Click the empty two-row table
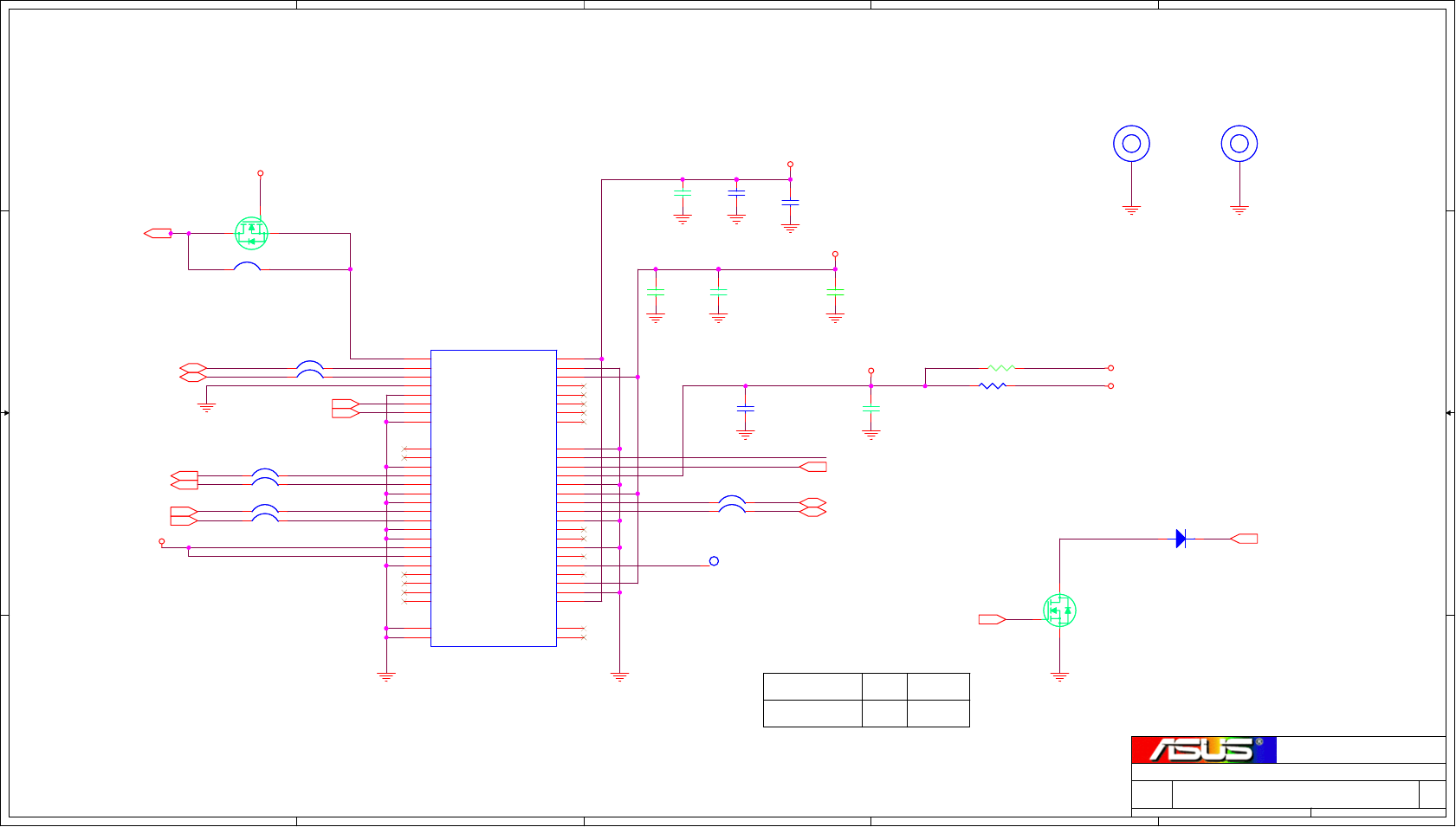The image size is (1456, 827). point(866,700)
